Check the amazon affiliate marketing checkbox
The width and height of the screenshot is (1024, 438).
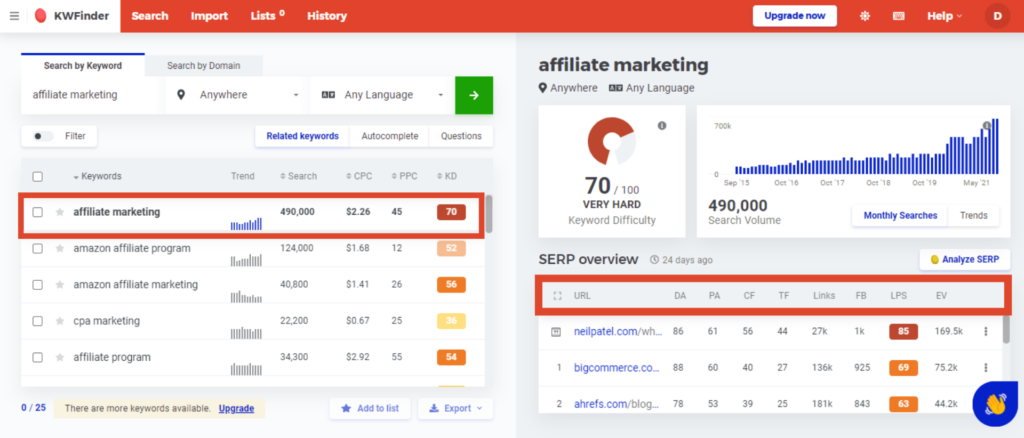(38, 285)
